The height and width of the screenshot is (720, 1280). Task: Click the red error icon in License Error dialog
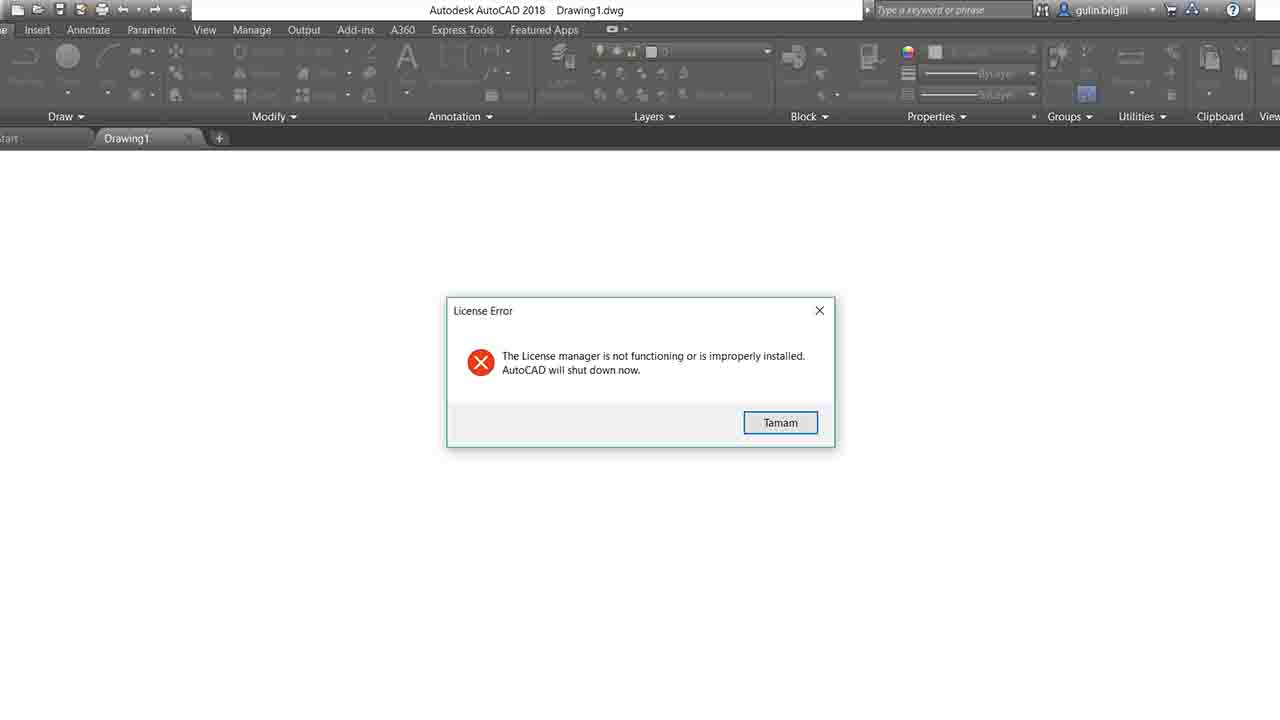click(481, 363)
